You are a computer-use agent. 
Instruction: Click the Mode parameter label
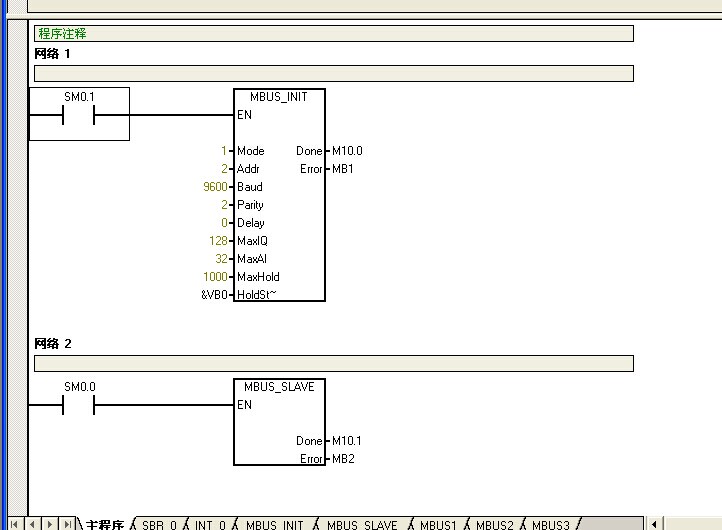(x=250, y=151)
